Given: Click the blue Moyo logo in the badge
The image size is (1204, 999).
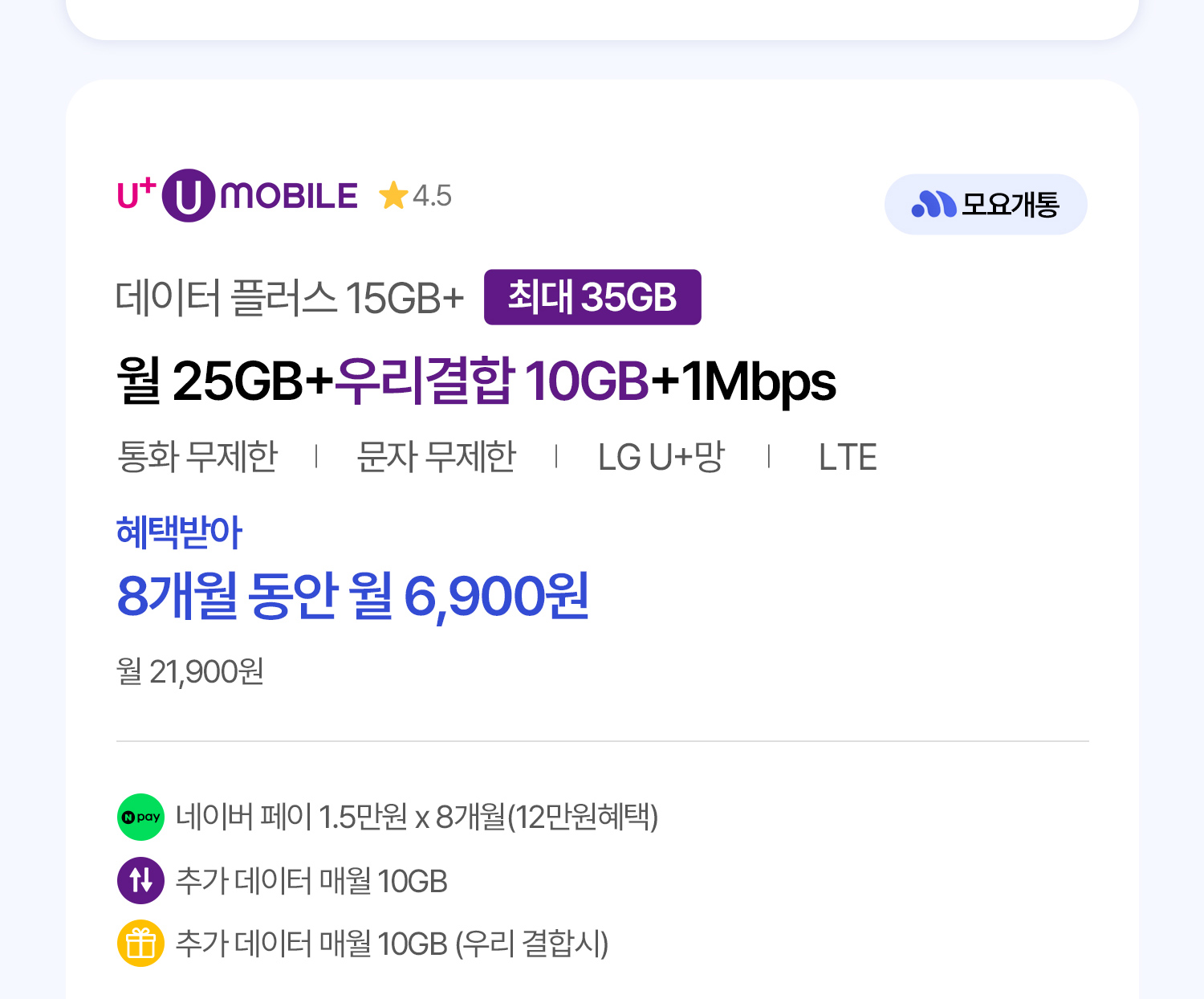Looking at the screenshot, I should pyautogui.click(x=934, y=205).
